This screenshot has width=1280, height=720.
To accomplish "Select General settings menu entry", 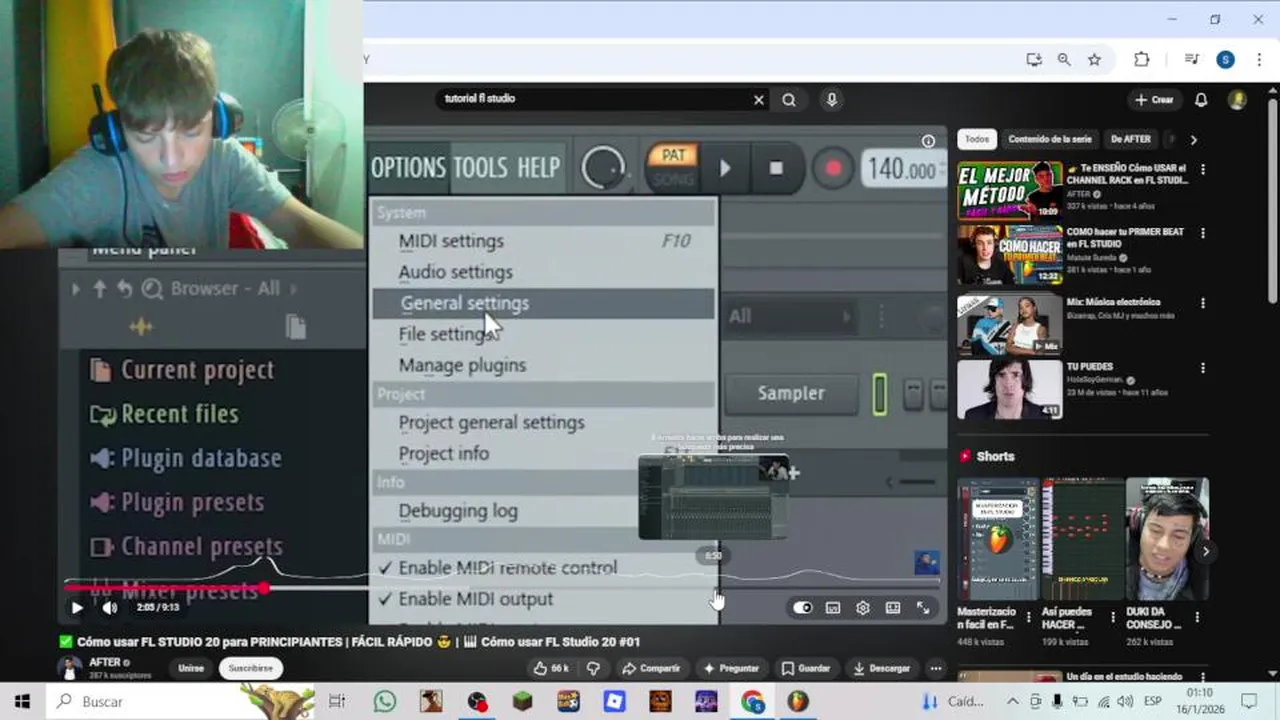I will pos(545,303).
